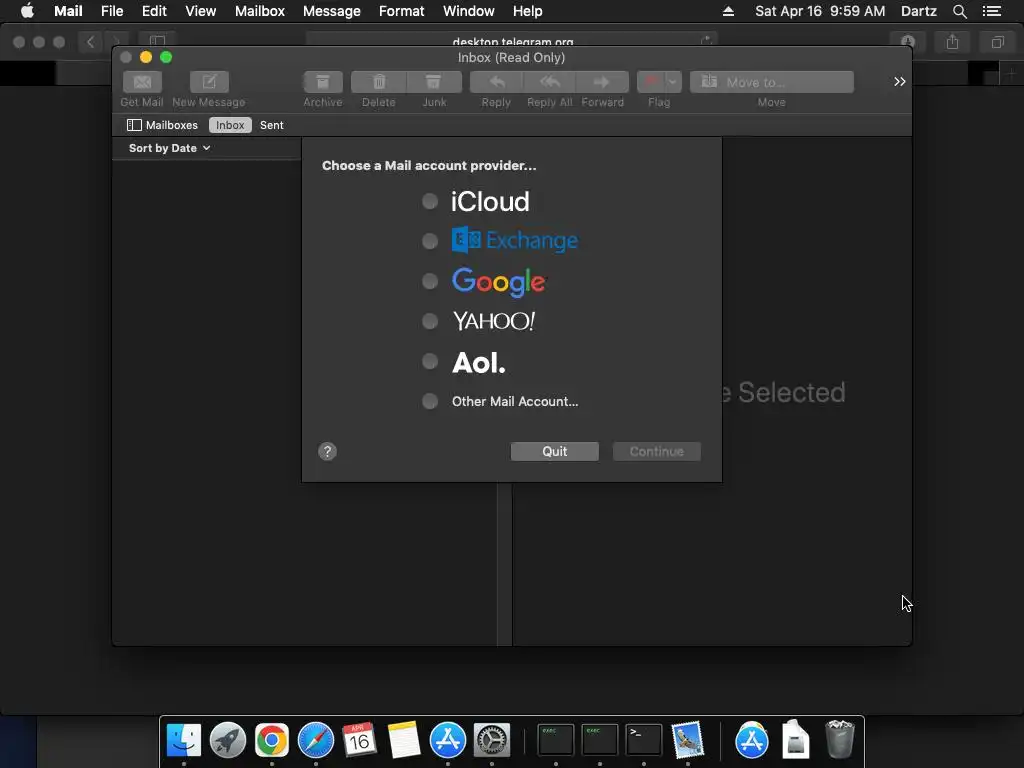Select the Google radio button
The height and width of the screenshot is (768, 1024).
pos(430,281)
